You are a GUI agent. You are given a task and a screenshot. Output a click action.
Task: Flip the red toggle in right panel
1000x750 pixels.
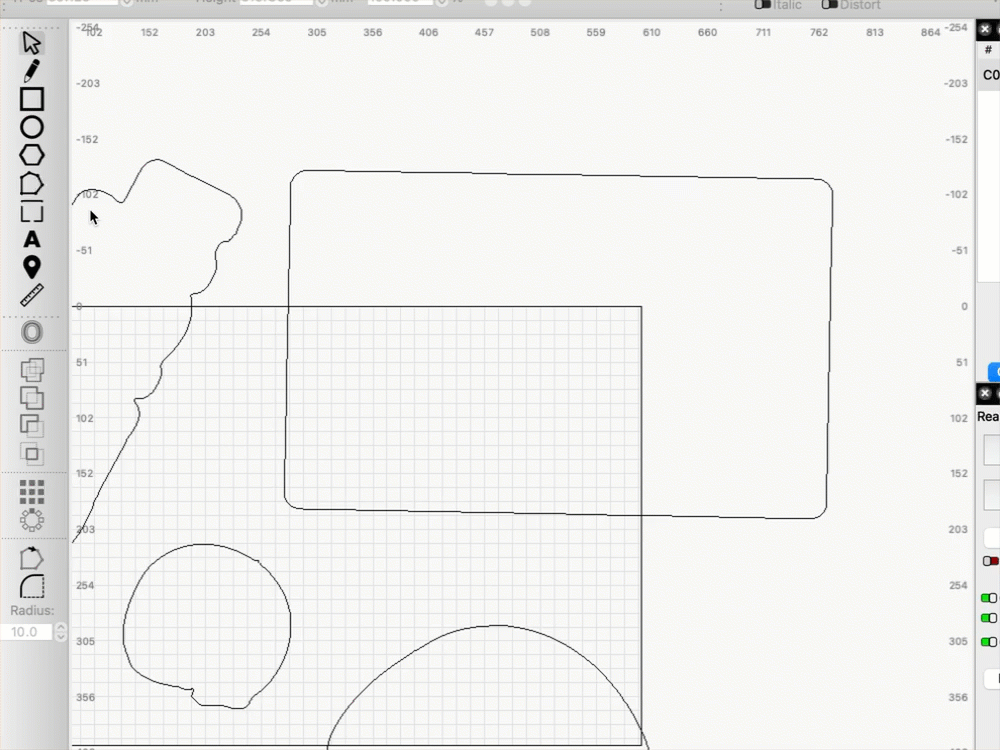990,561
